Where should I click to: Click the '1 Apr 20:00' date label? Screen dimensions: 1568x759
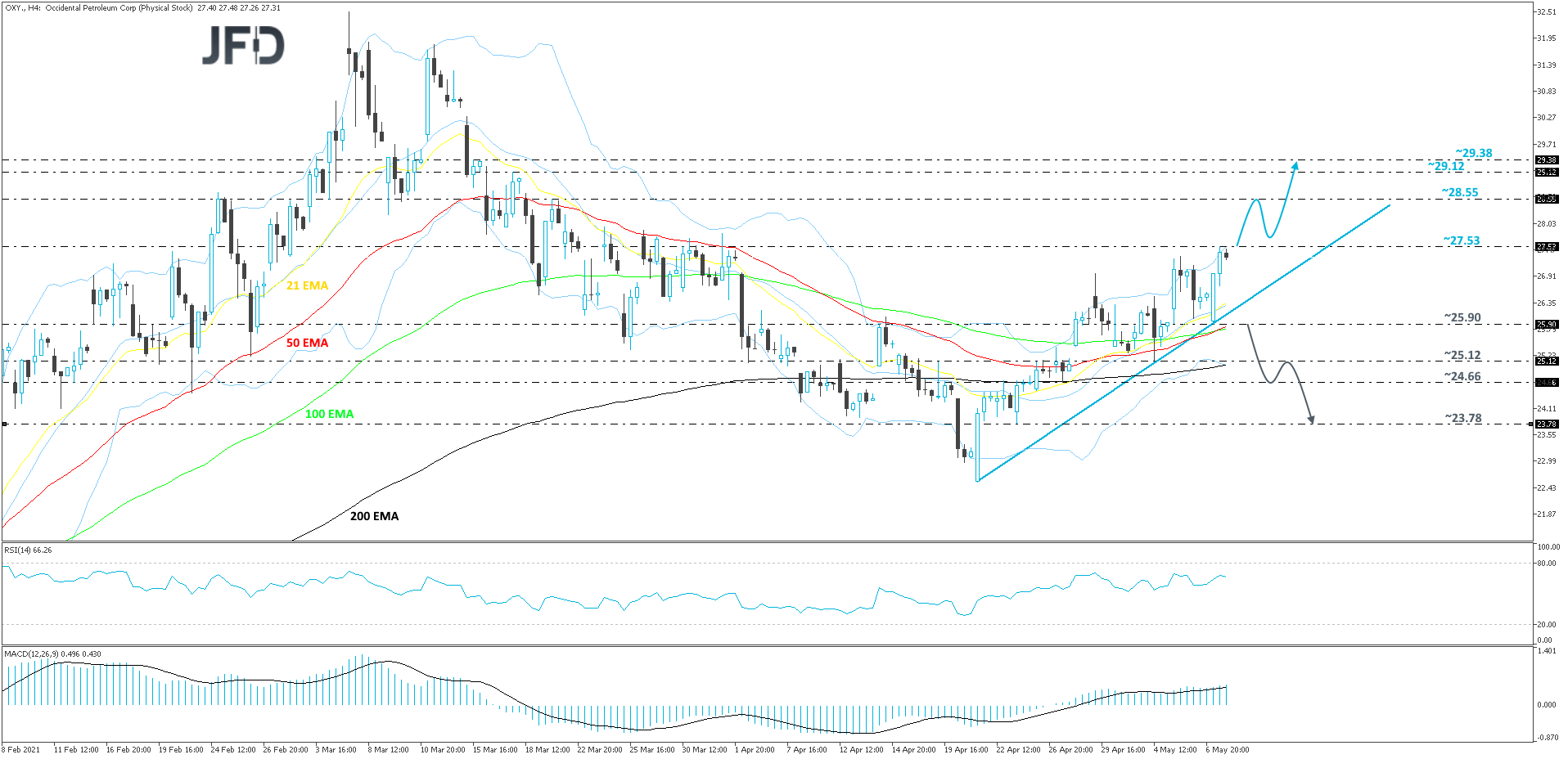click(x=755, y=749)
